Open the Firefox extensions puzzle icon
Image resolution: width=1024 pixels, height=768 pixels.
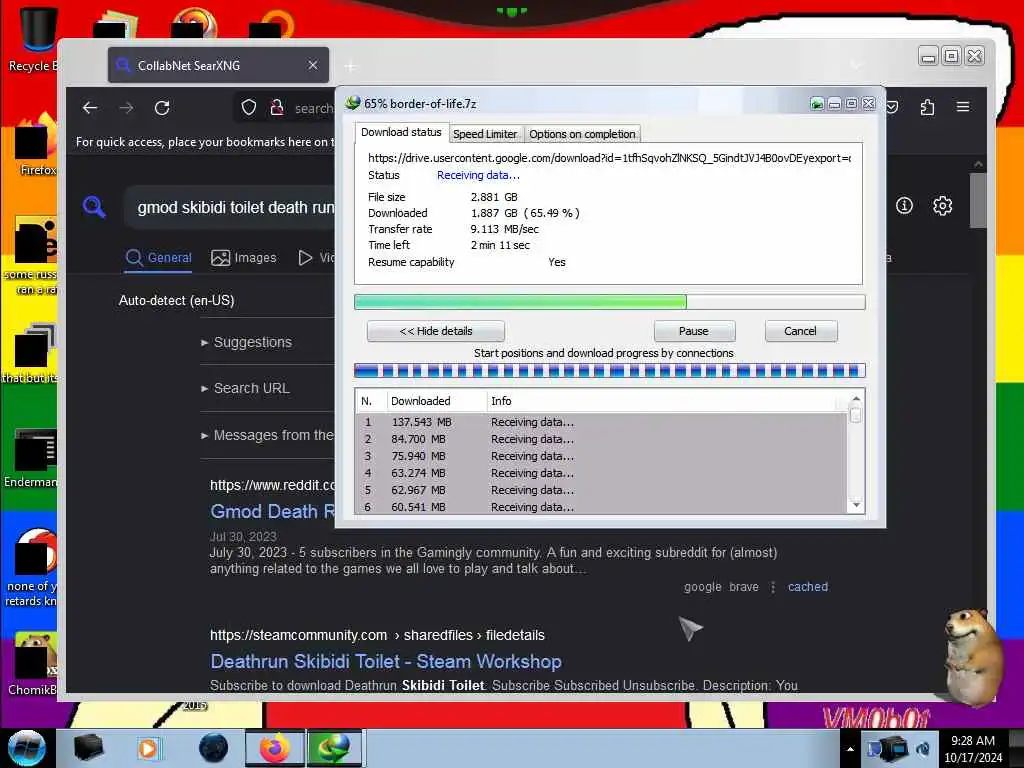(927, 107)
